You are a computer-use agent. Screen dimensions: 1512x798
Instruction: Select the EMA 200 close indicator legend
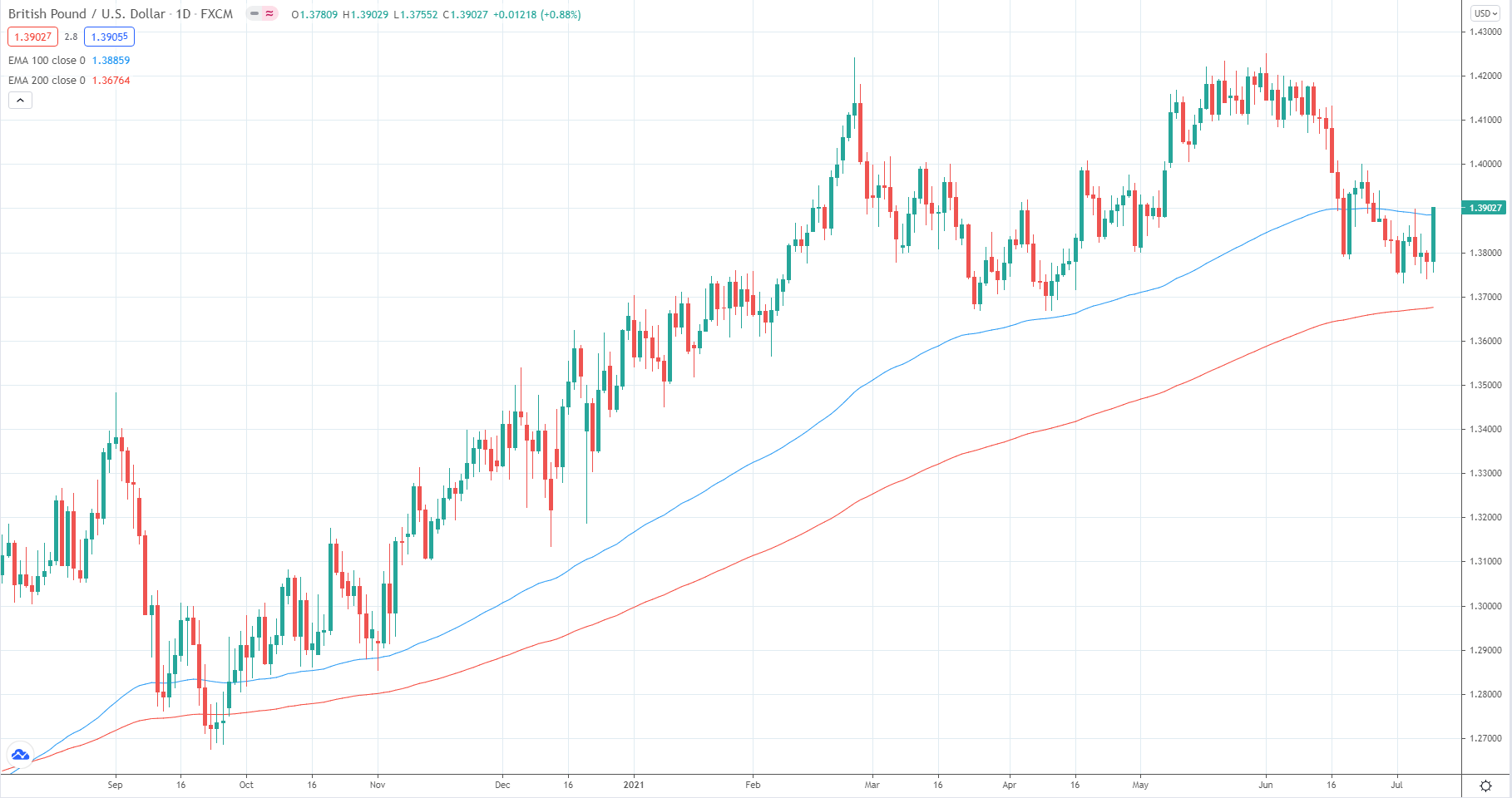pyautogui.click(x=47, y=81)
